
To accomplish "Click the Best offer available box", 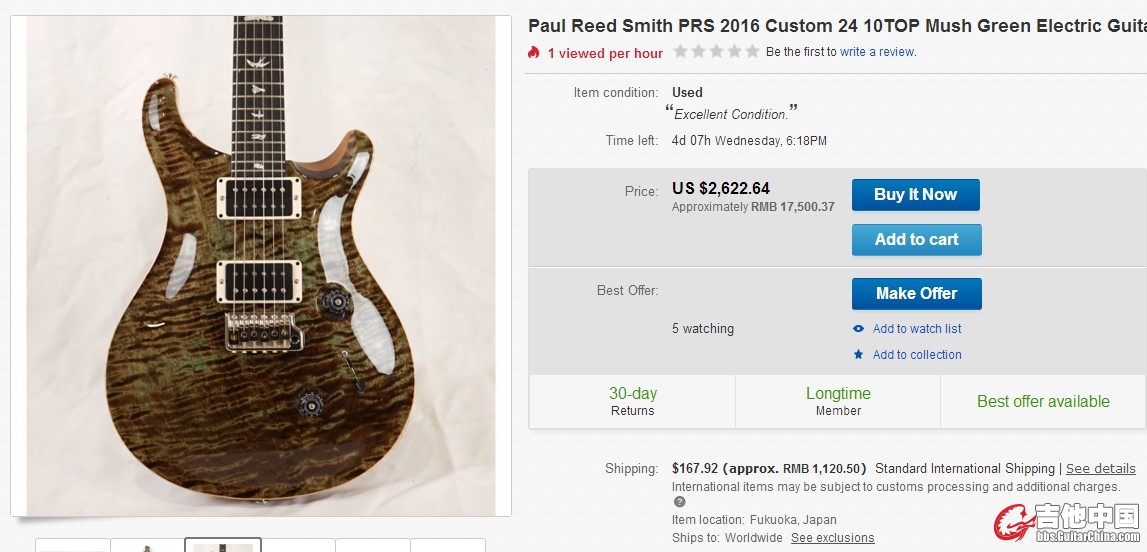I will click(x=1043, y=401).
